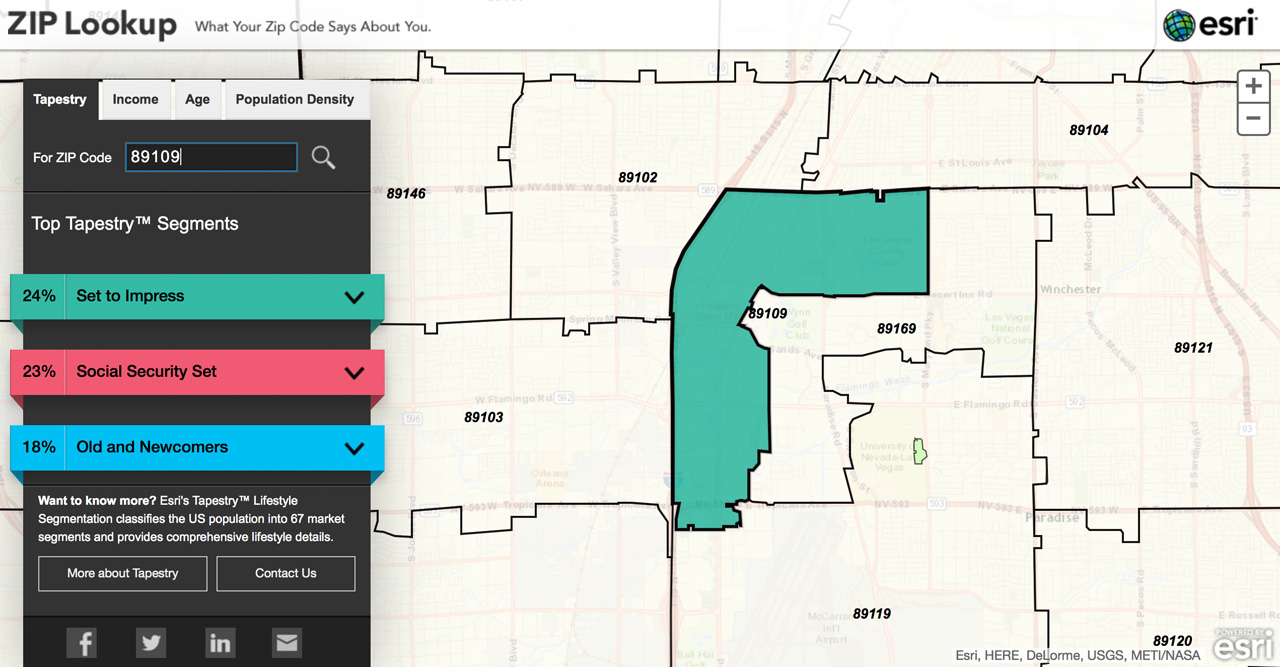
Task: Expand the Old and Newcomers segment
Action: [354, 448]
